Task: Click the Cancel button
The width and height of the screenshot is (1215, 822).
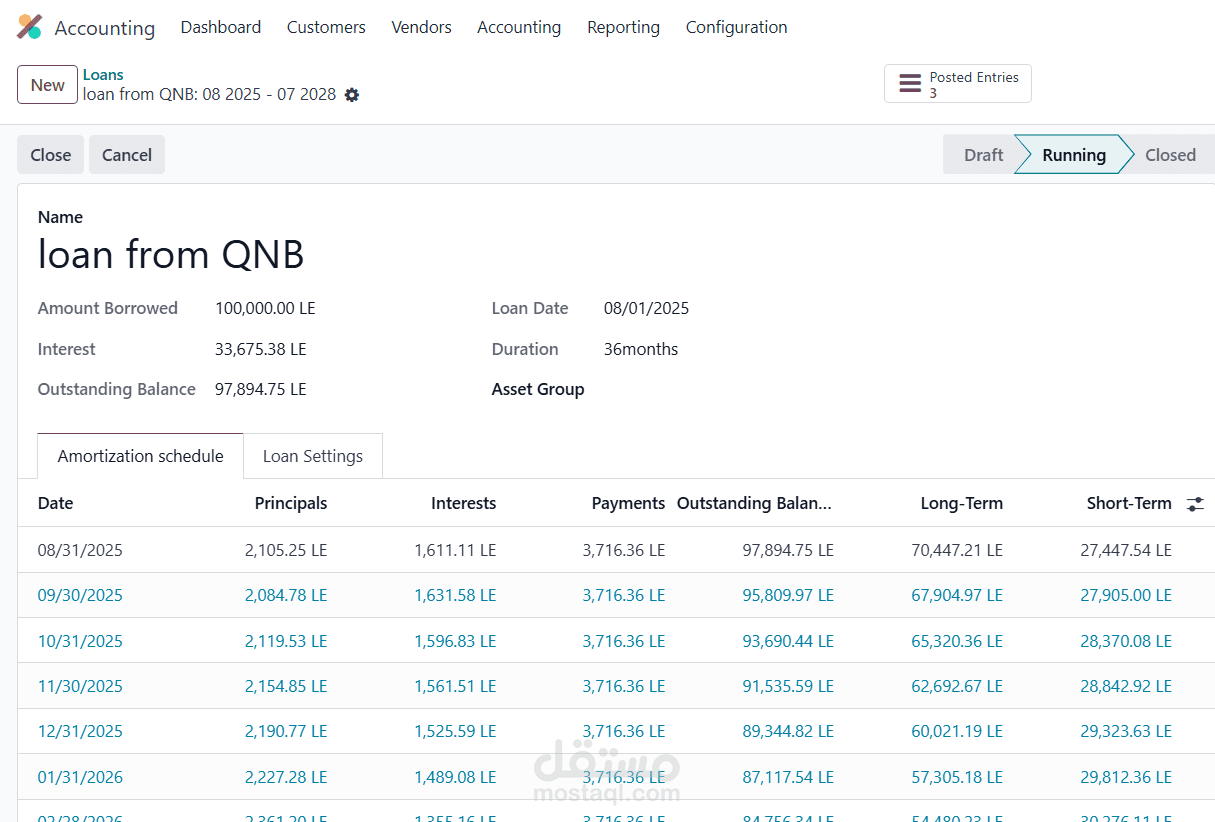Action: point(127,155)
